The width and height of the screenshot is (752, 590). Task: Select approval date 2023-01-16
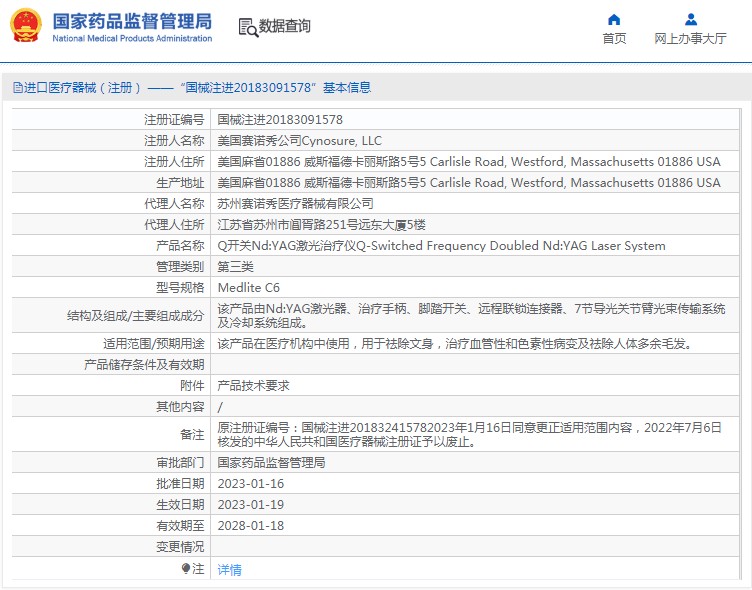pos(250,484)
